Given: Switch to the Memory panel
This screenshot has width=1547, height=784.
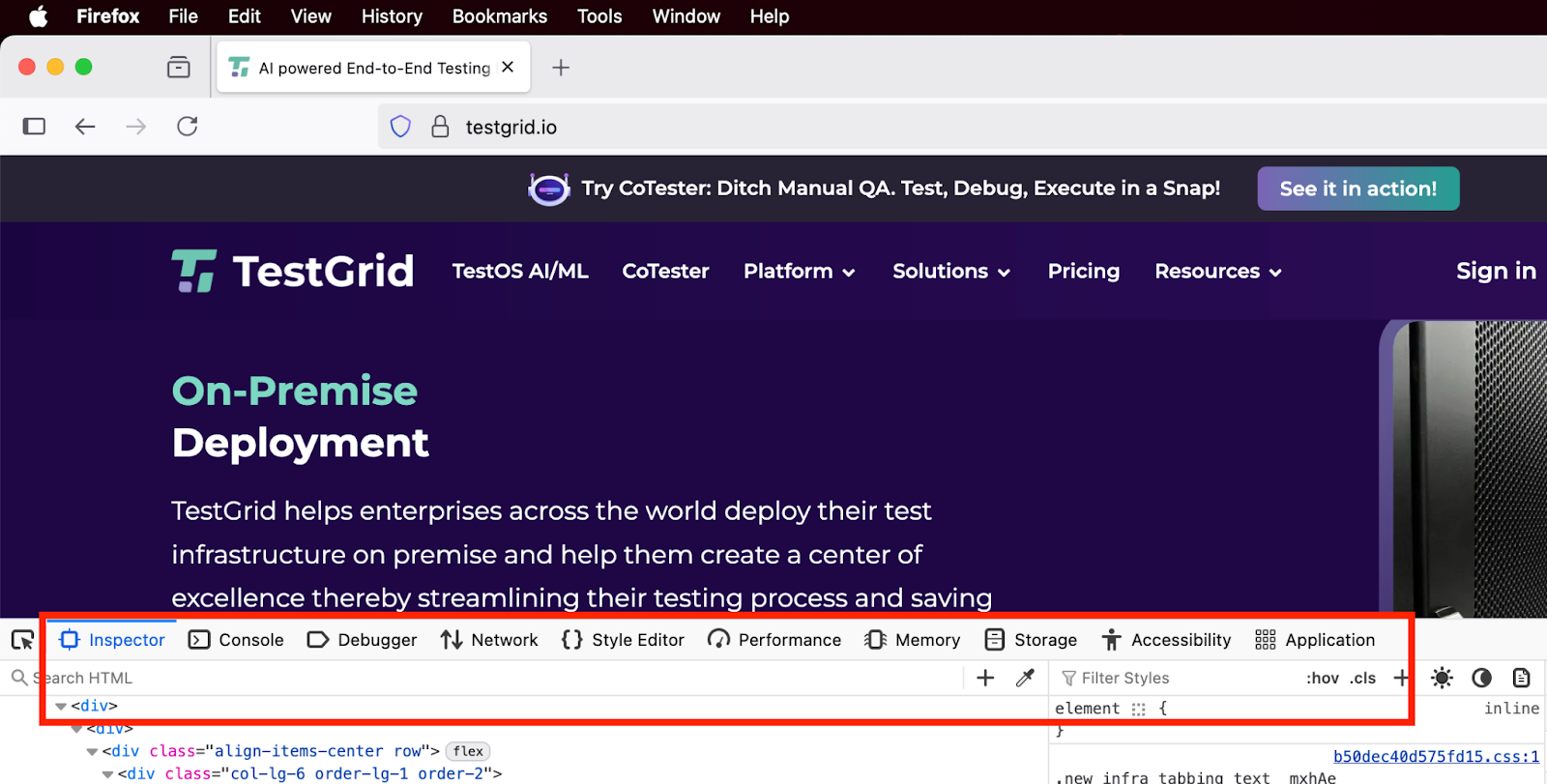Looking at the screenshot, I should click(x=912, y=640).
